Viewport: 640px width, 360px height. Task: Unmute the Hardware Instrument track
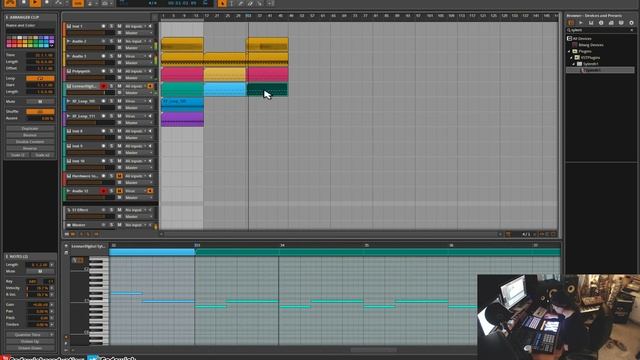pyautogui.click(x=119, y=176)
